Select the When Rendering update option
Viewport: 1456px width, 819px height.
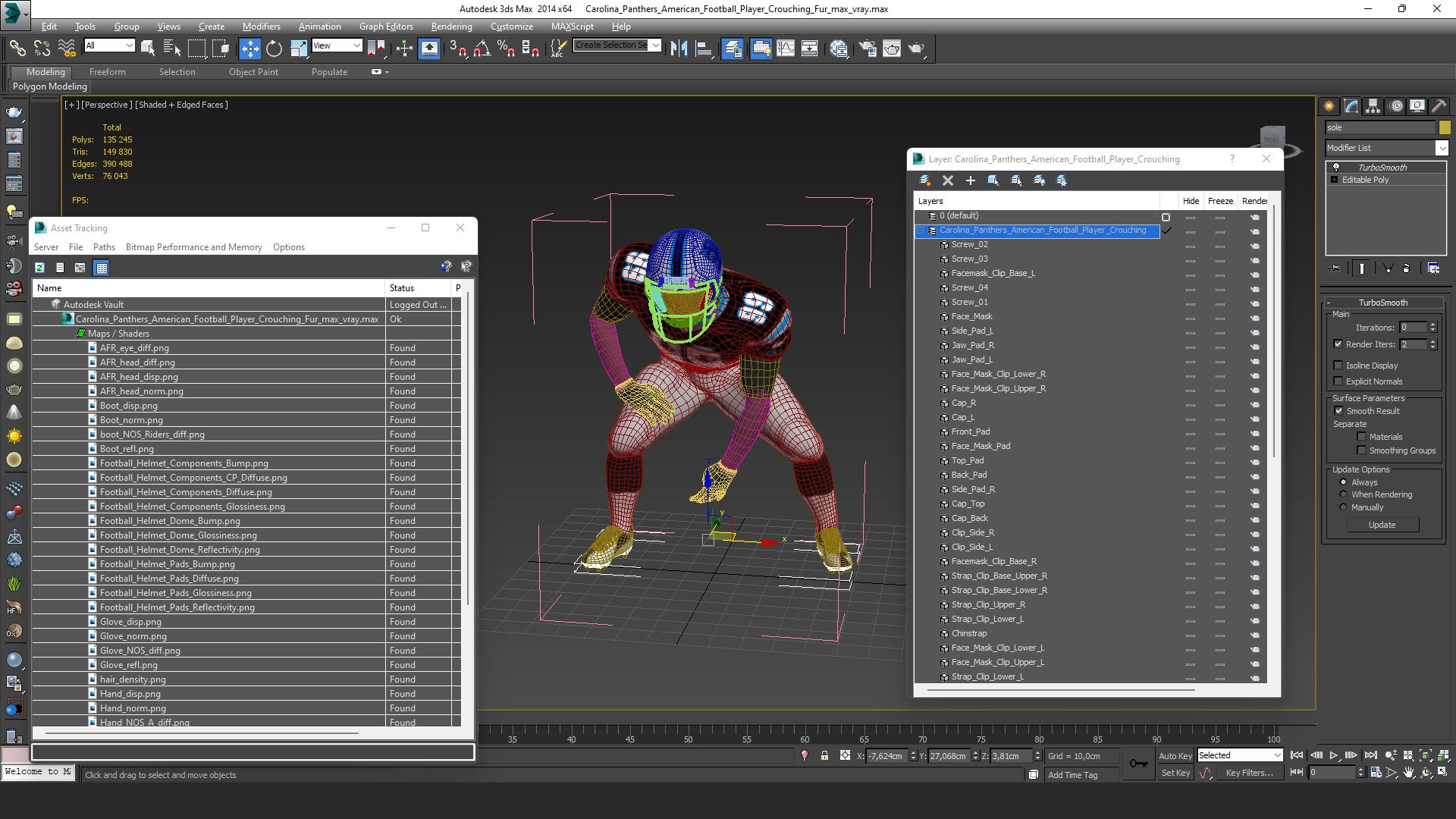coord(1344,494)
